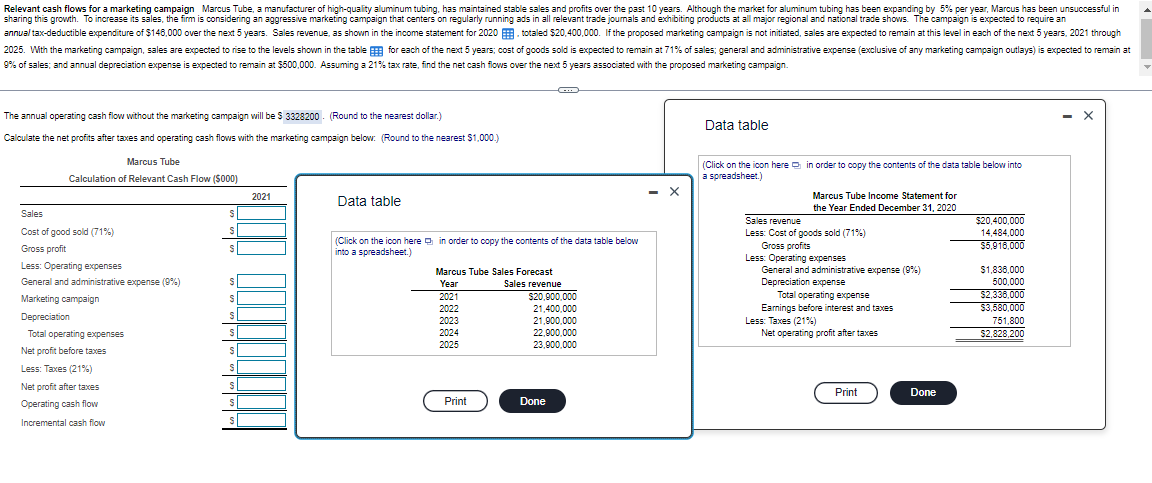Click total operating expense value $2,336,000
The image size is (1152, 483).
pos(1002,295)
